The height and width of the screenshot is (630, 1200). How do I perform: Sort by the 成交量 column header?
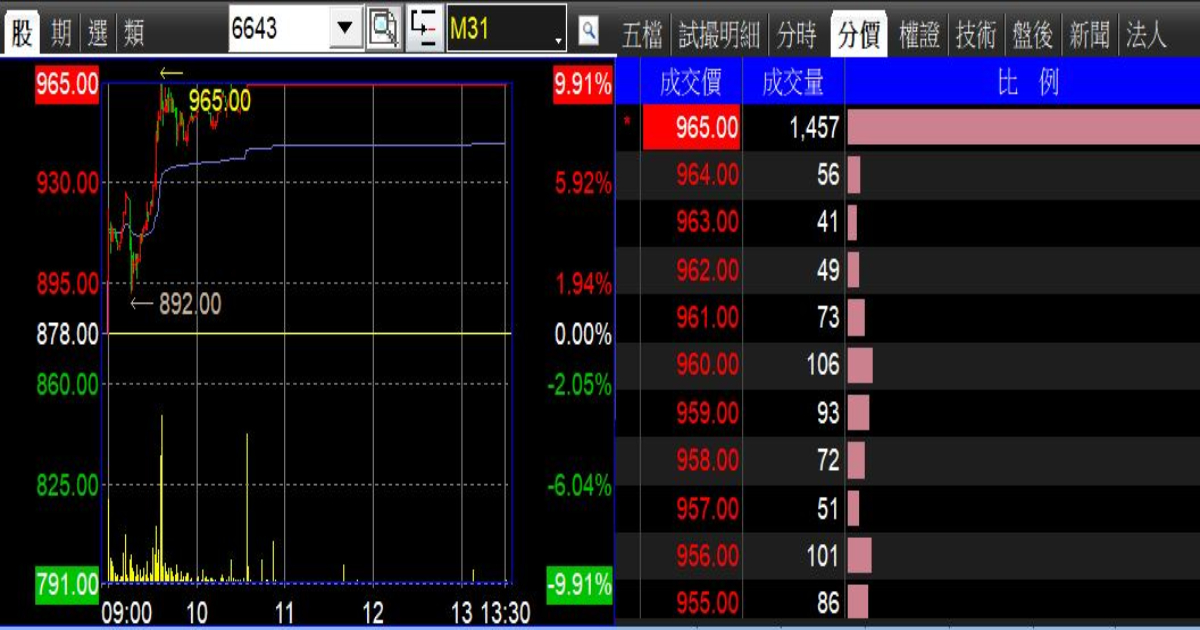pos(793,82)
